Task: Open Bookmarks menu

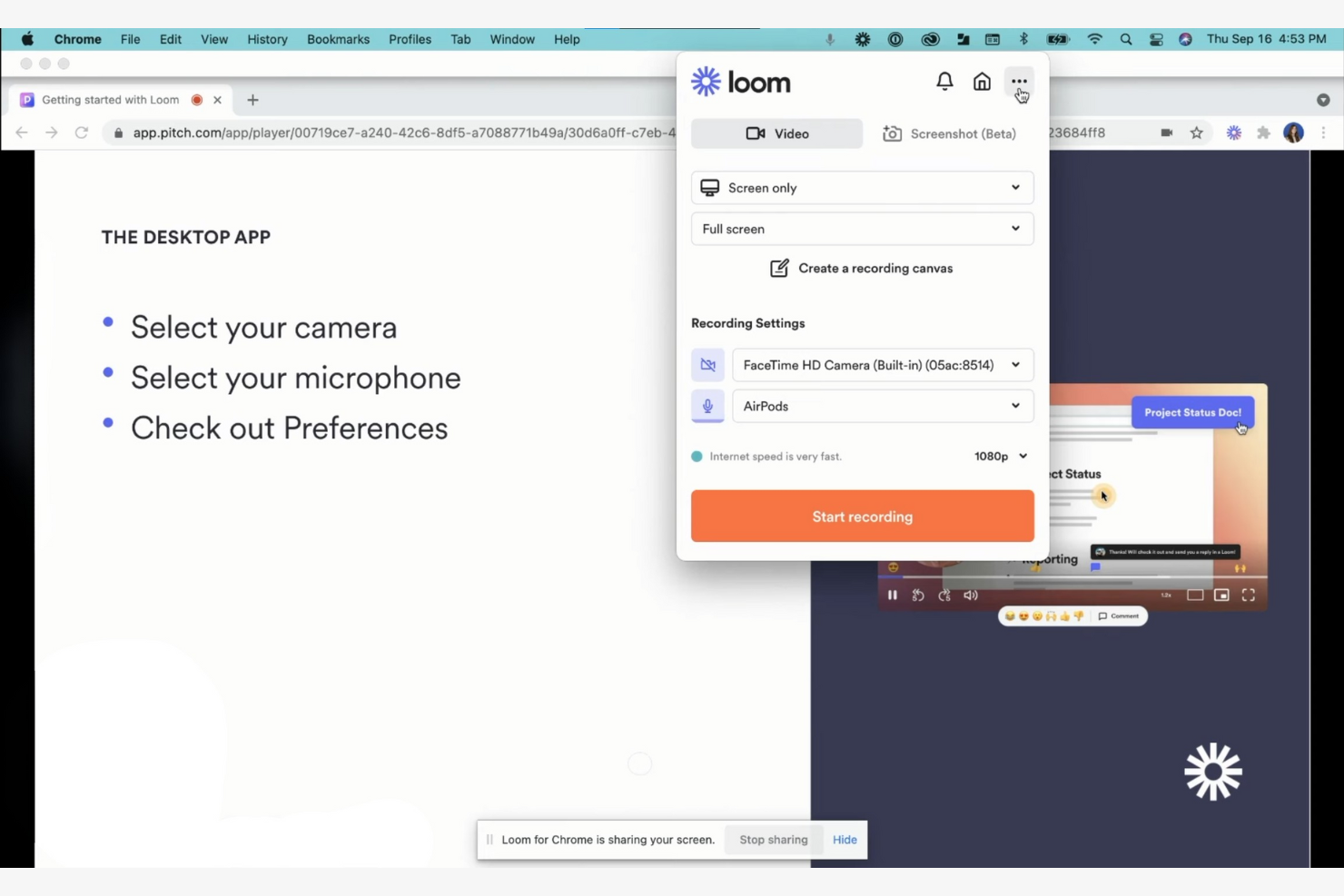Action: (x=338, y=39)
